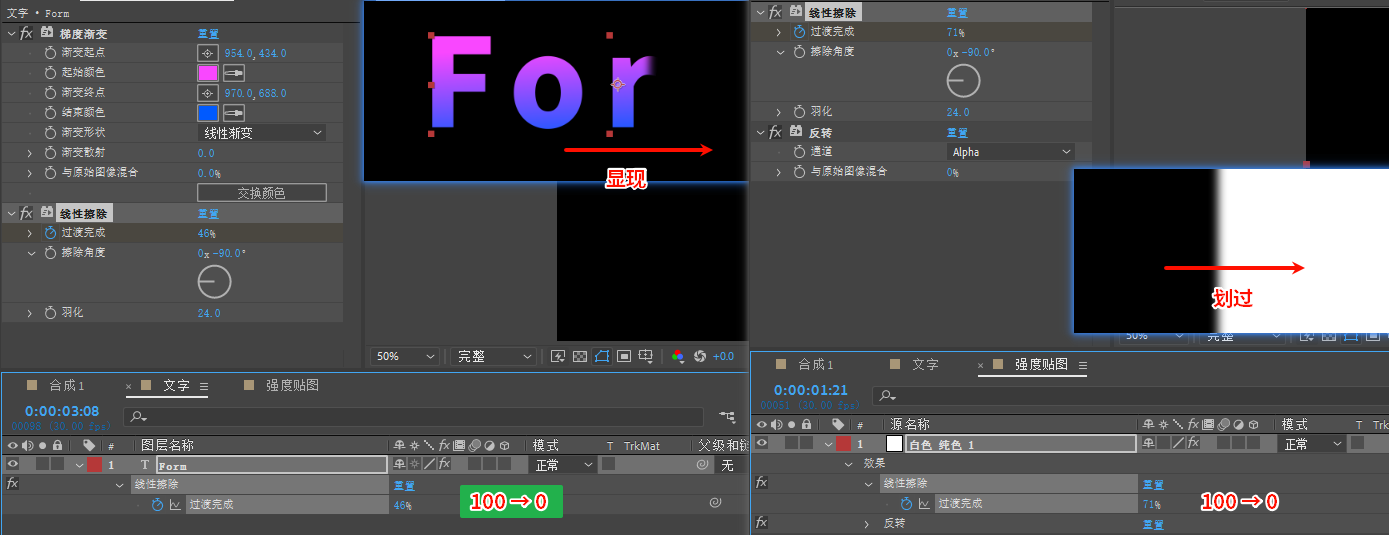Screen dimensions: 1389x535
Task: Open graph editor icon for 过渡完成 in 文字 timeline
Action: pyautogui.click(x=175, y=505)
